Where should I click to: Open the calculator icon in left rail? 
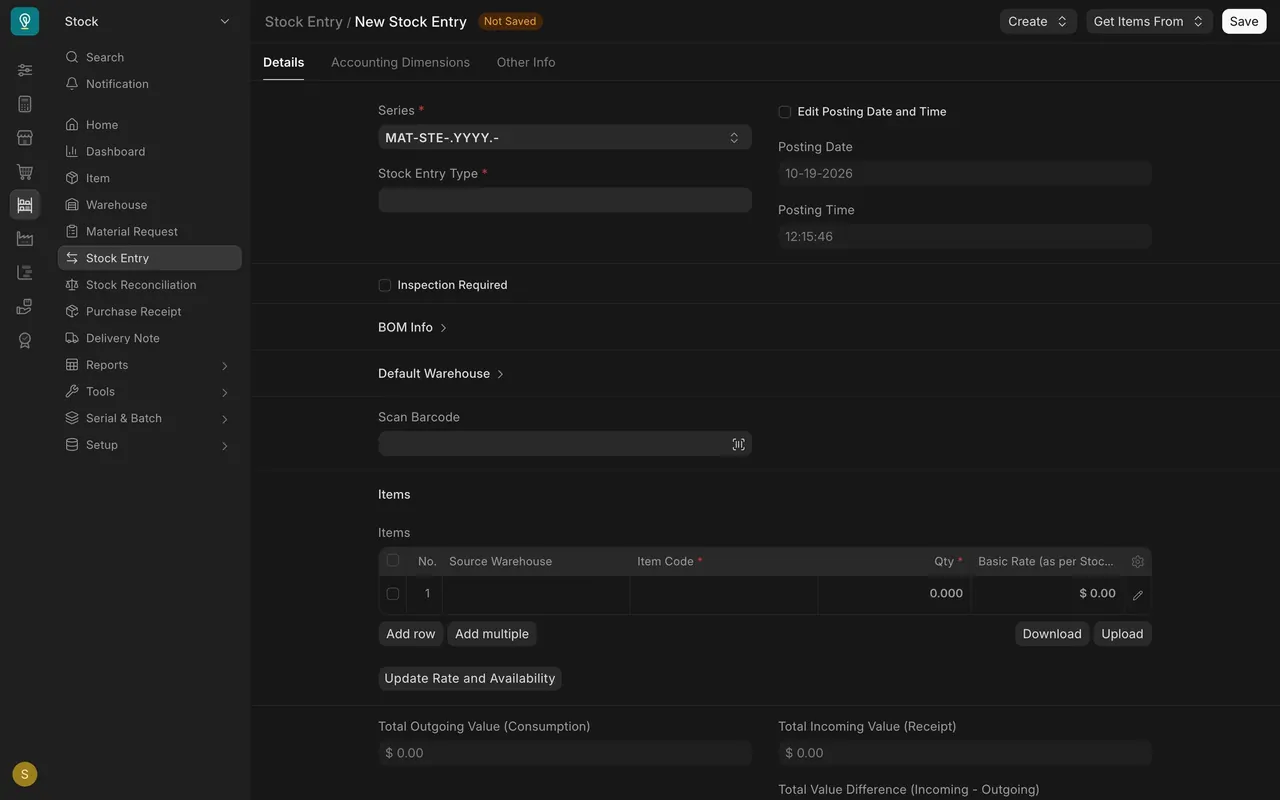coord(25,104)
